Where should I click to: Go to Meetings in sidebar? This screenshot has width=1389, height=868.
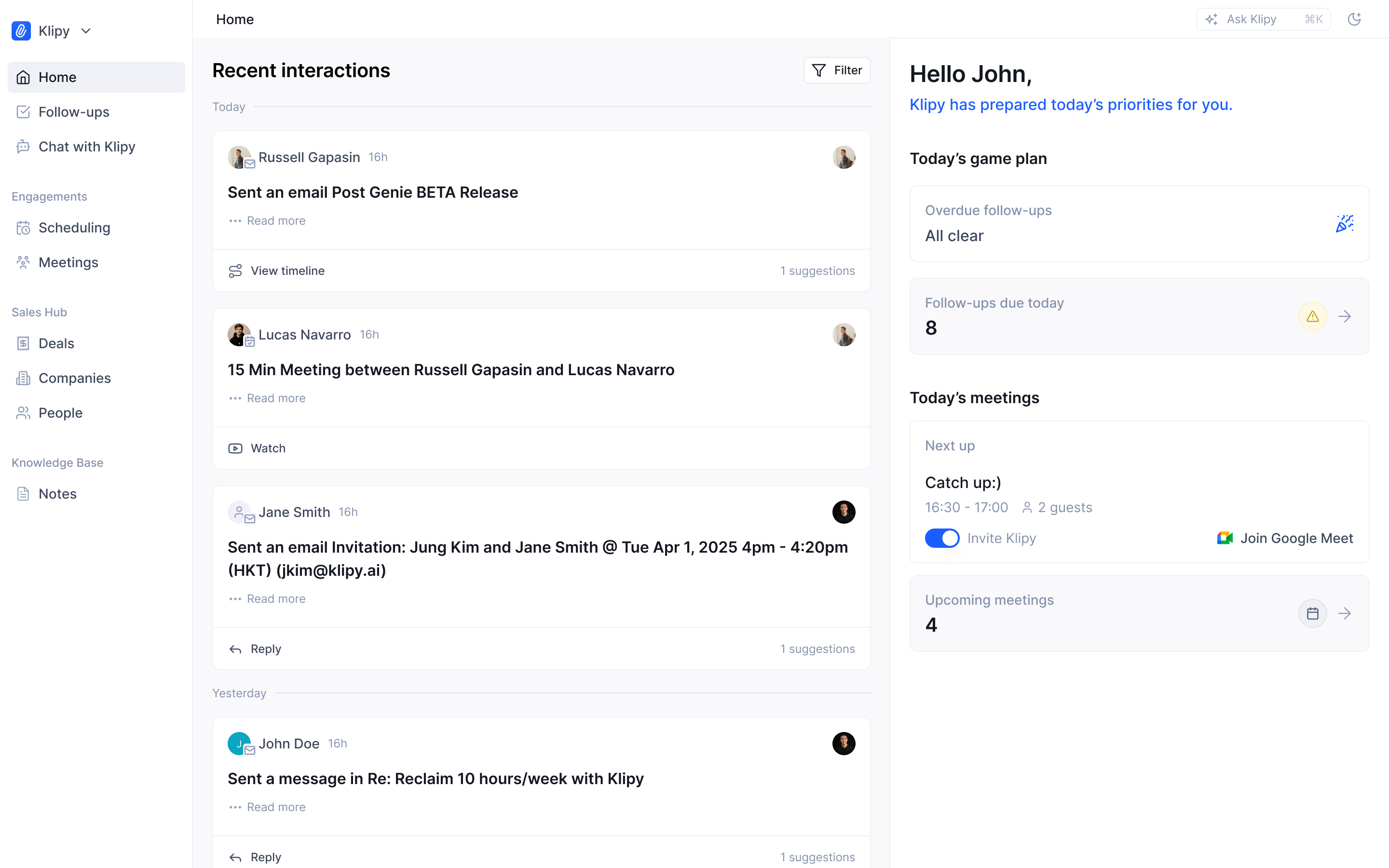click(x=96, y=262)
